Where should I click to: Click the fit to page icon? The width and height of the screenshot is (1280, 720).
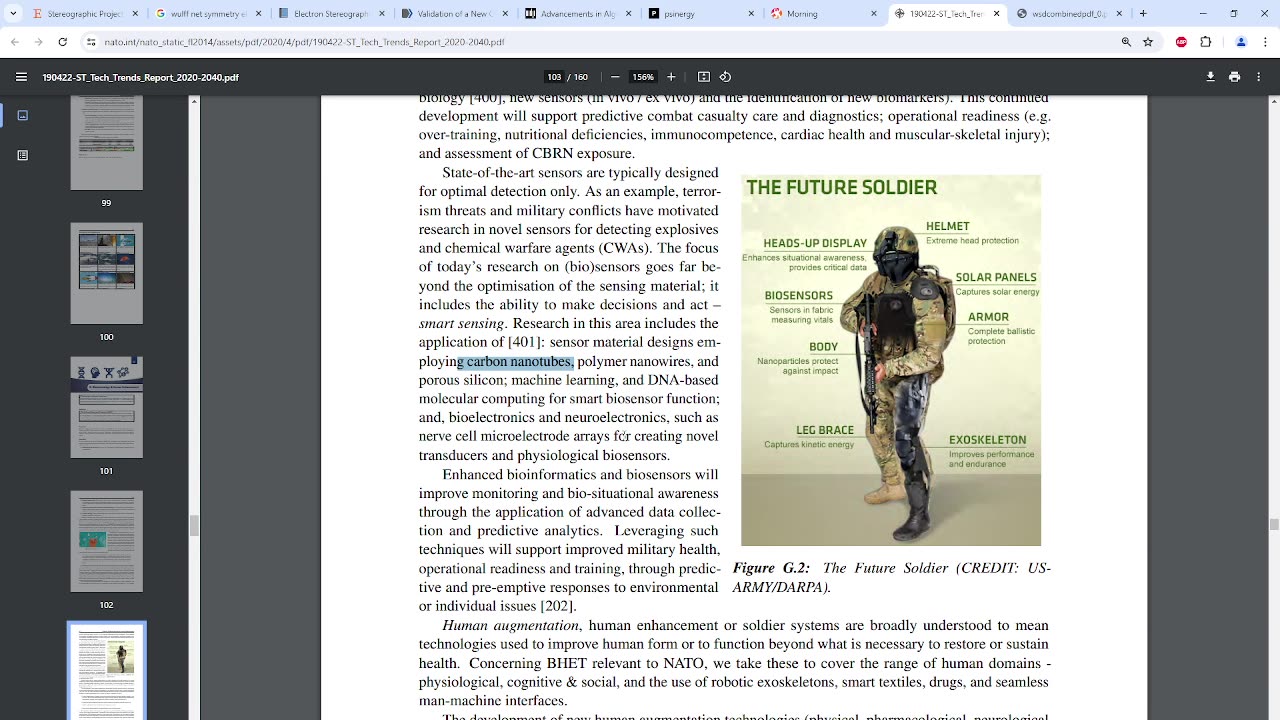click(x=704, y=77)
